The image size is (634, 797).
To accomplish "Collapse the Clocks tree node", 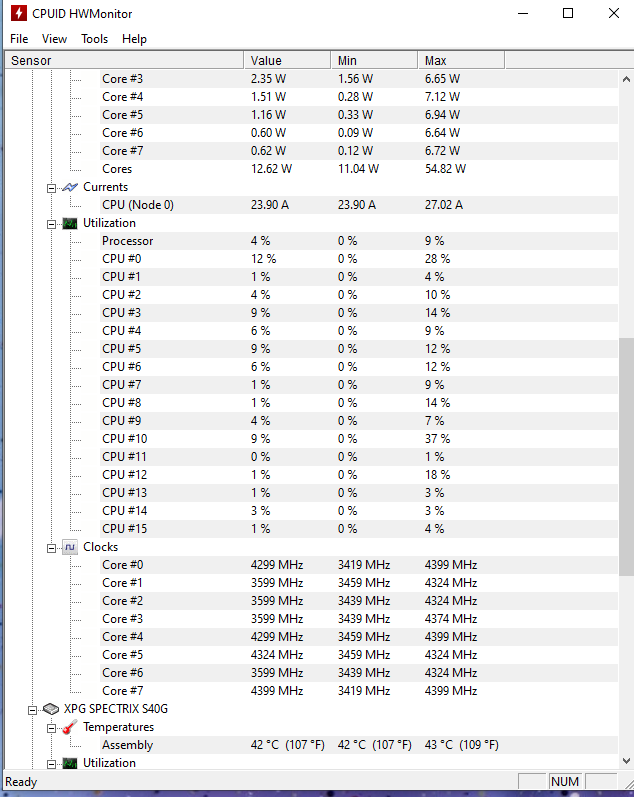I will tap(51, 547).
